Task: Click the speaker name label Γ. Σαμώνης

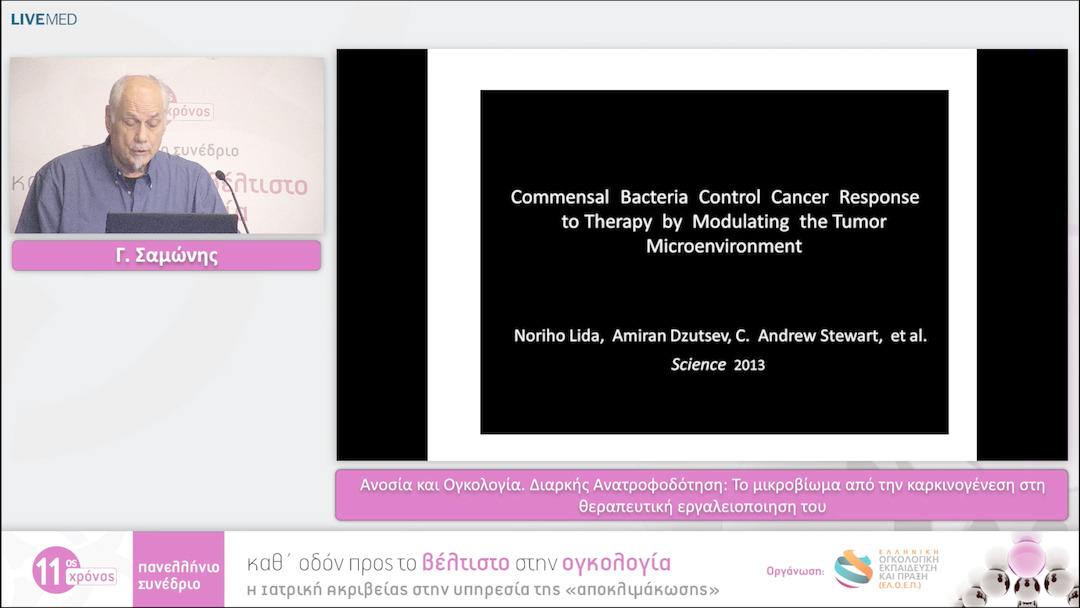Action: click(x=166, y=256)
